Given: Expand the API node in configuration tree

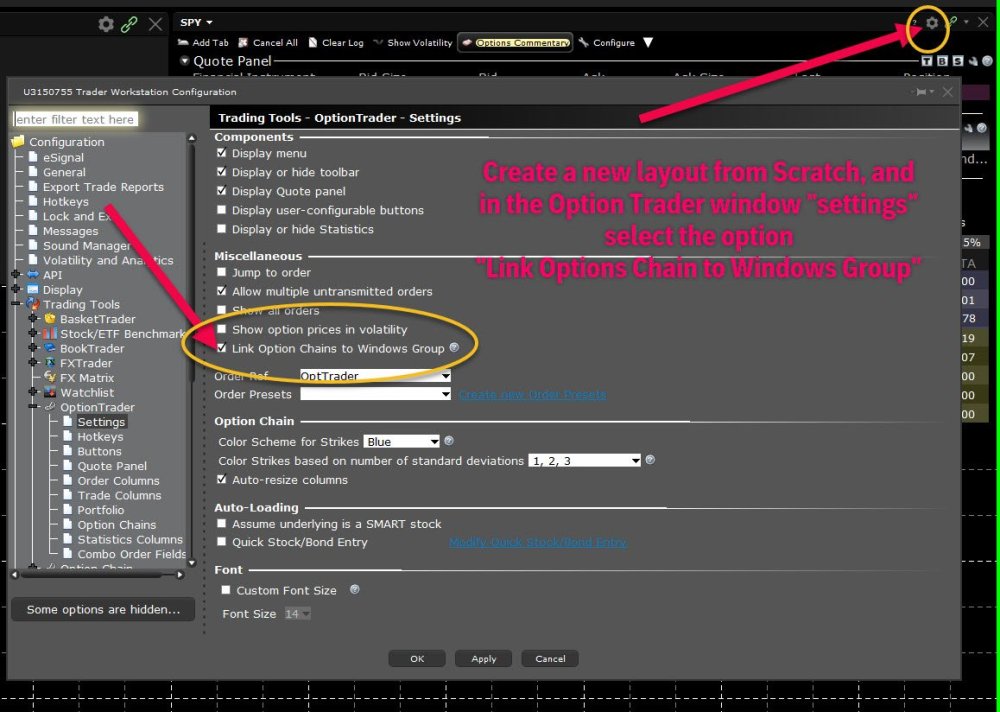Looking at the screenshot, I should point(16,275).
